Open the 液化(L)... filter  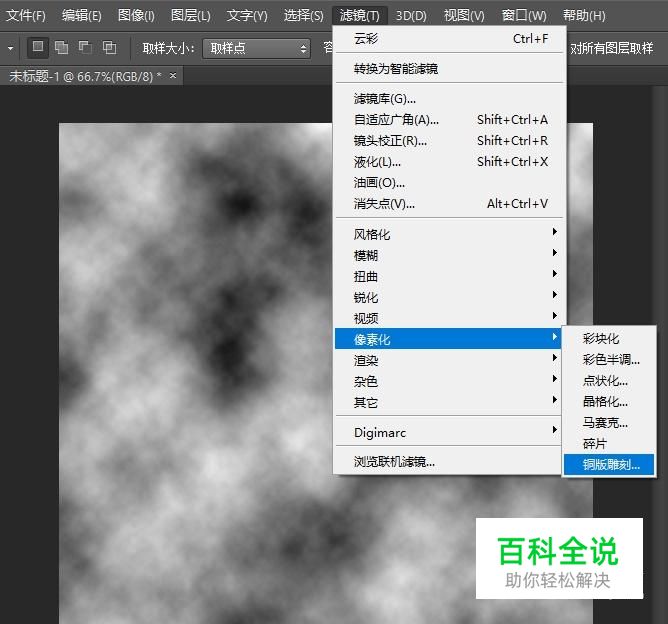click(449, 162)
